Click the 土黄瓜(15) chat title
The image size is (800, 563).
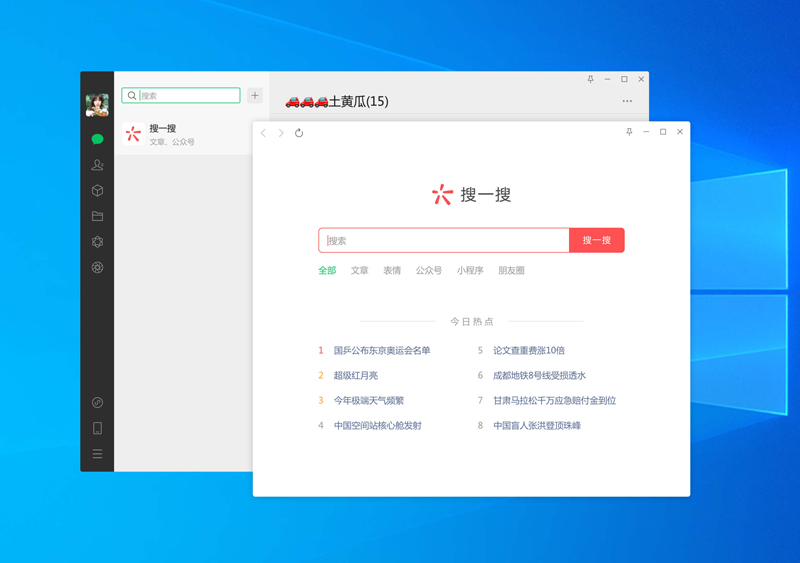click(x=337, y=102)
